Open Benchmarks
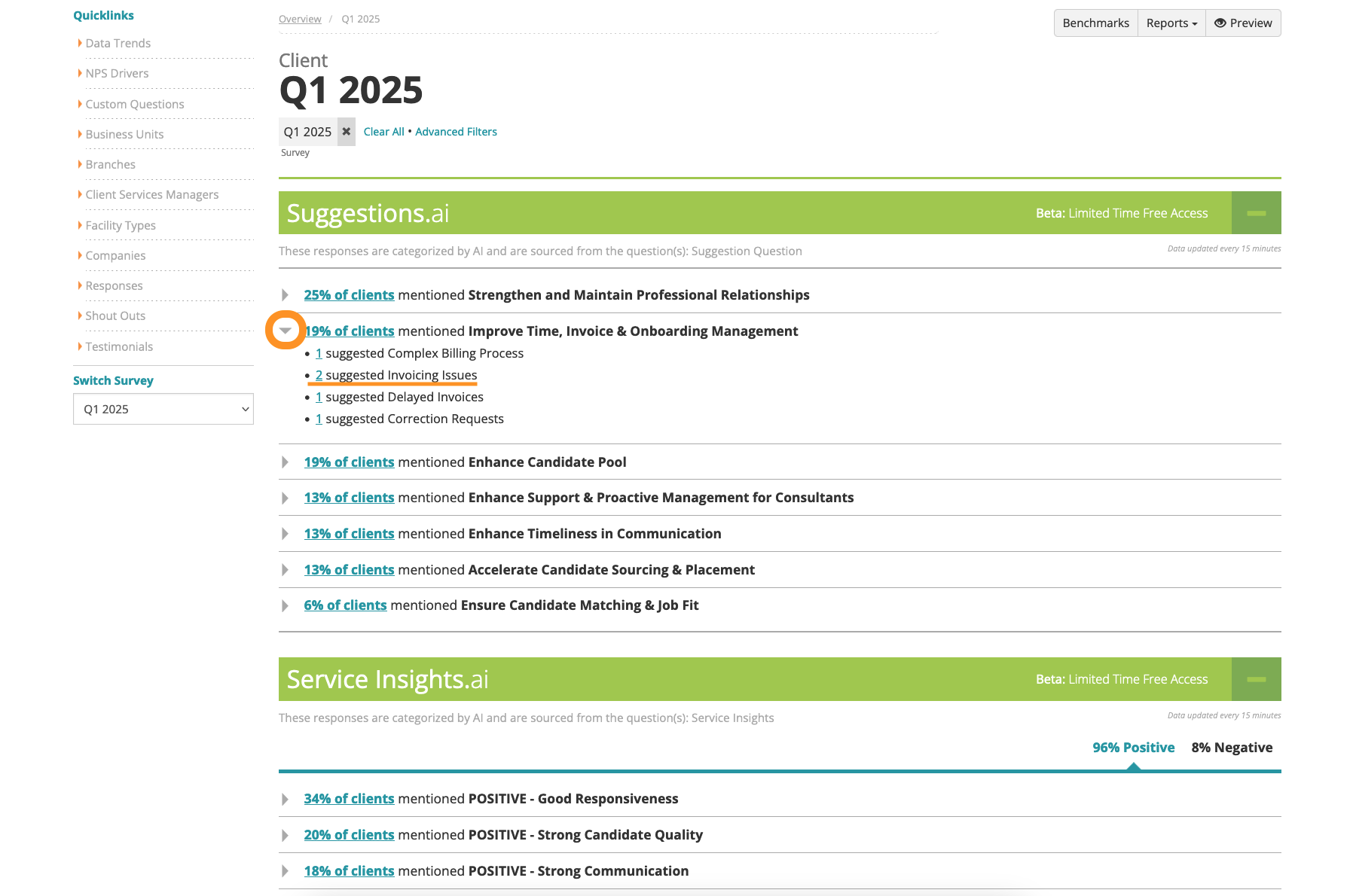The width and height of the screenshot is (1353, 896). [x=1095, y=23]
